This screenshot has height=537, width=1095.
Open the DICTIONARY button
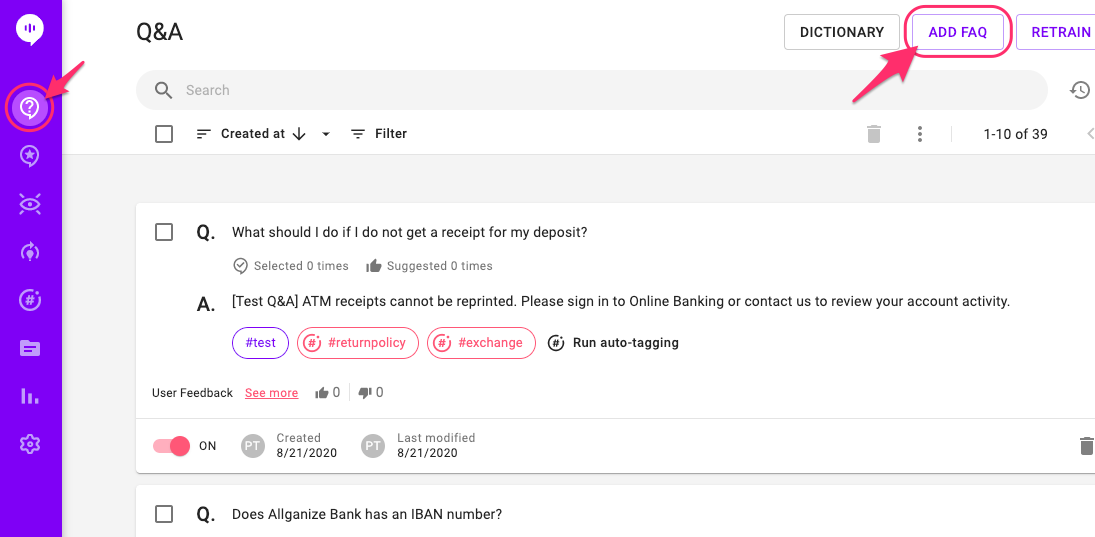(841, 32)
